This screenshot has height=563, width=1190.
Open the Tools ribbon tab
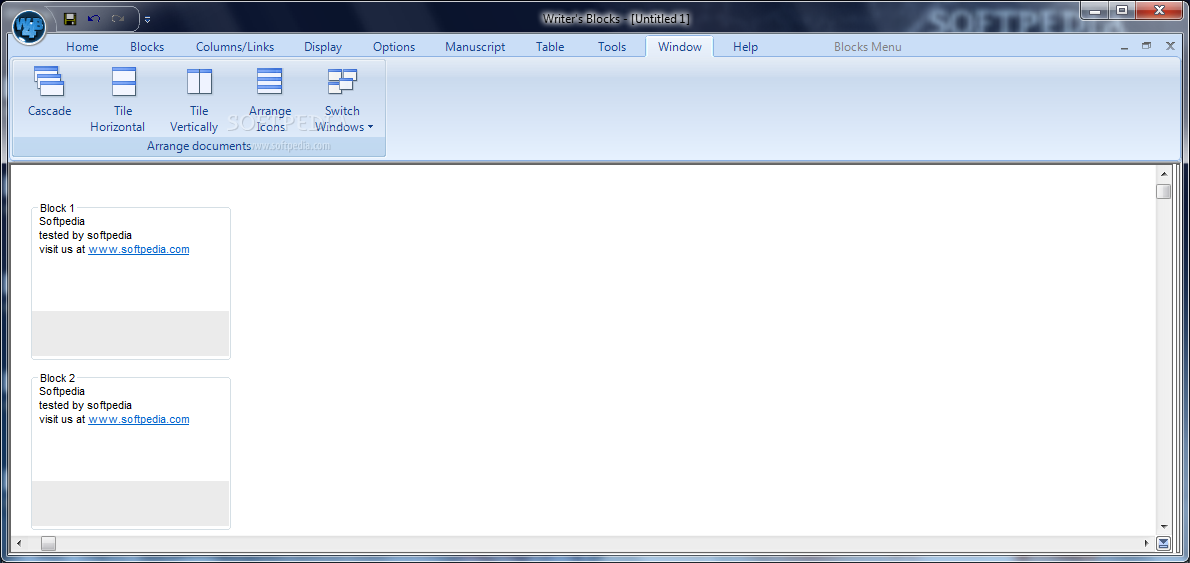click(x=612, y=47)
